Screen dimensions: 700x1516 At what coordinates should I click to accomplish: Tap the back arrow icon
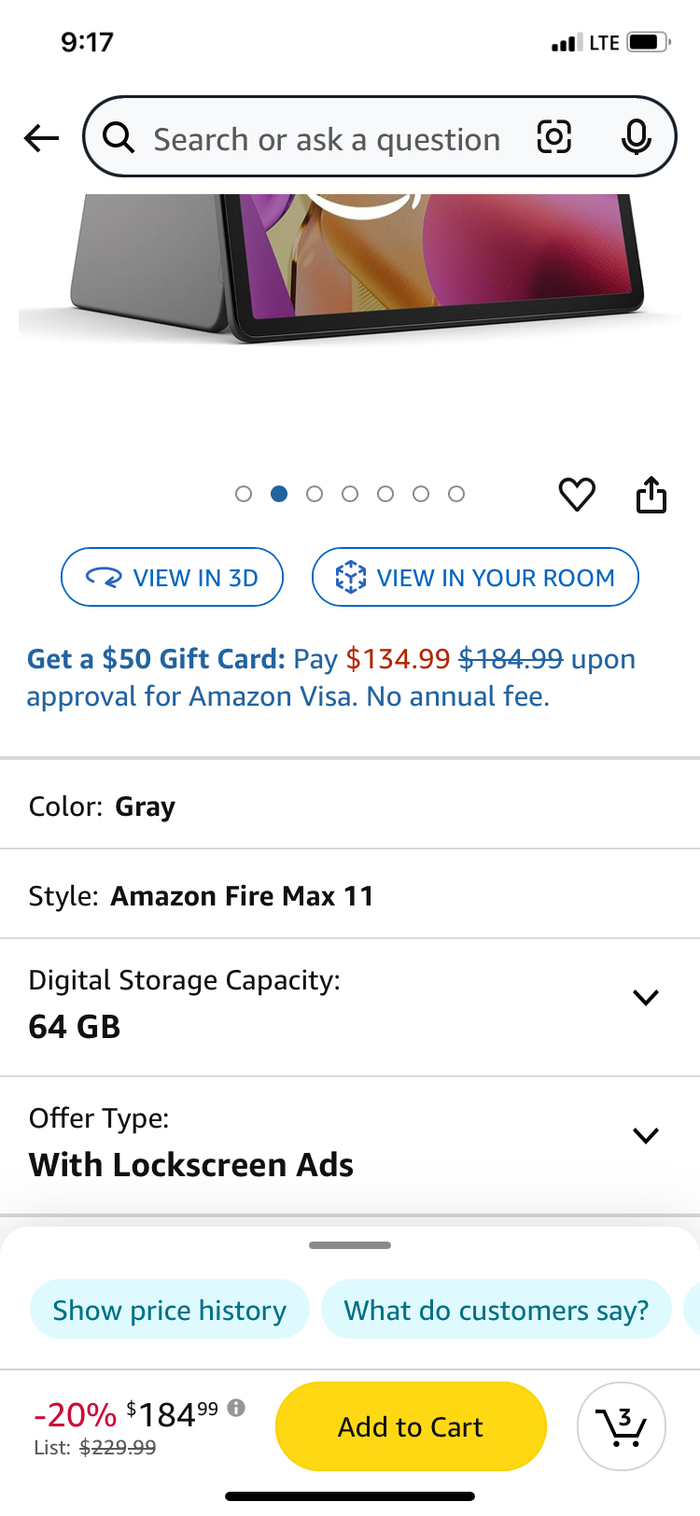42,139
